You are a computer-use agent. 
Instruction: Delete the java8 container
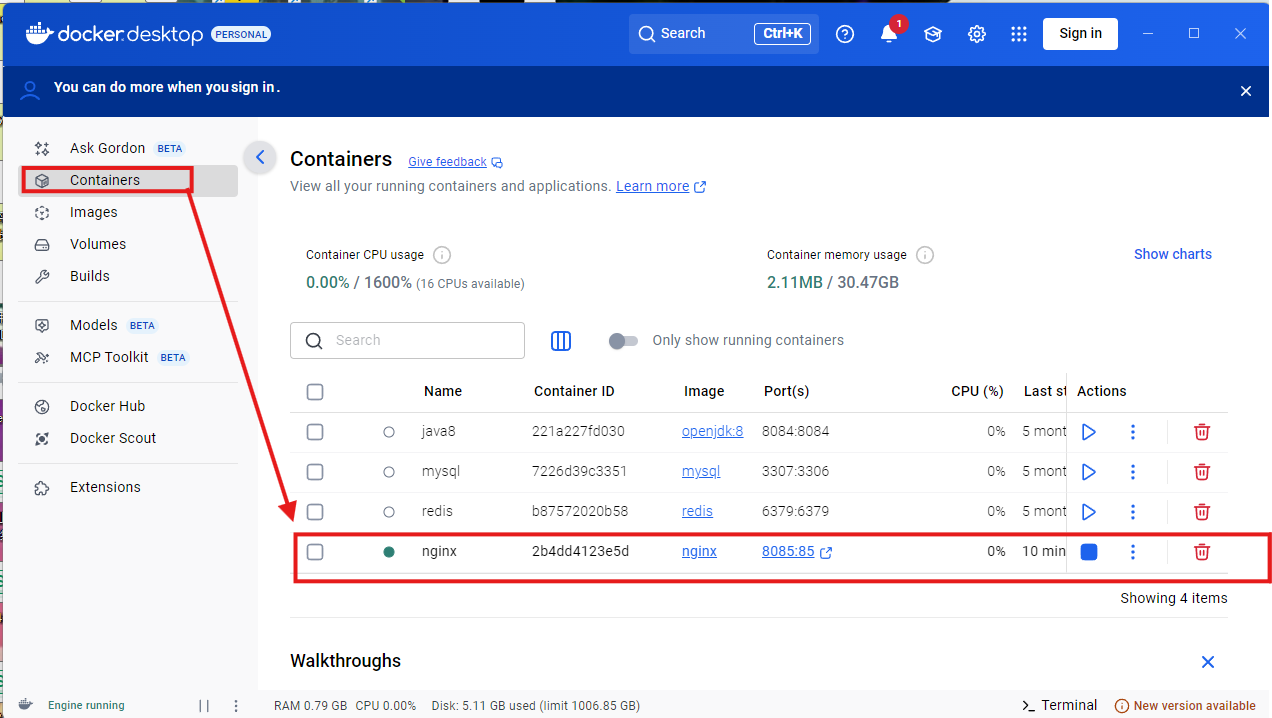pyautogui.click(x=1202, y=432)
